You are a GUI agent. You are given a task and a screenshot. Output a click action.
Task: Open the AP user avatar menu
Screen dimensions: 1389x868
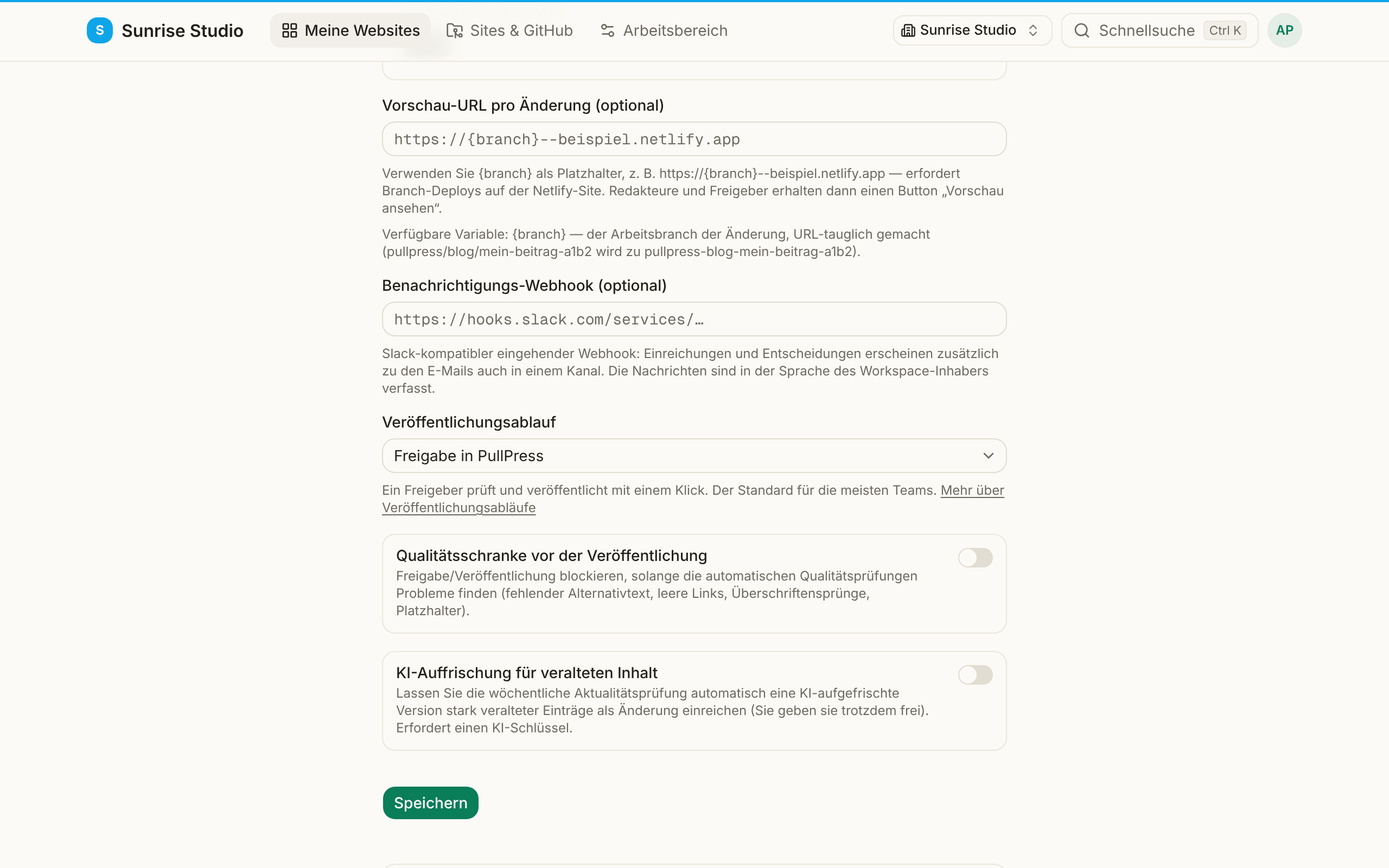pyautogui.click(x=1284, y=30)
